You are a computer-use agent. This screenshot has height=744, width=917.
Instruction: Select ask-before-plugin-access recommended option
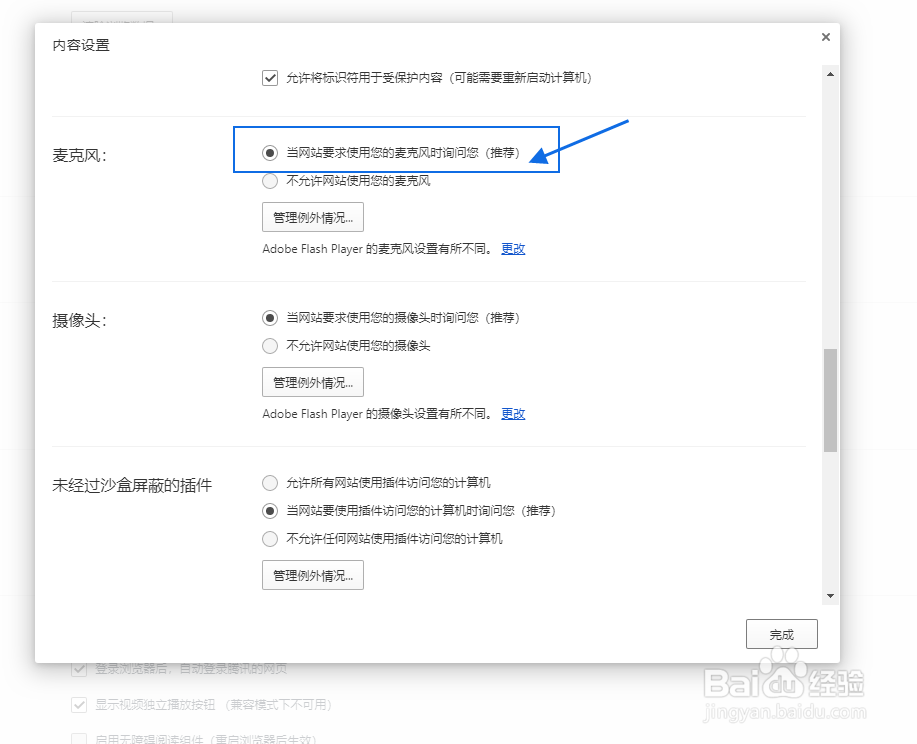click(x=268, y=511)
